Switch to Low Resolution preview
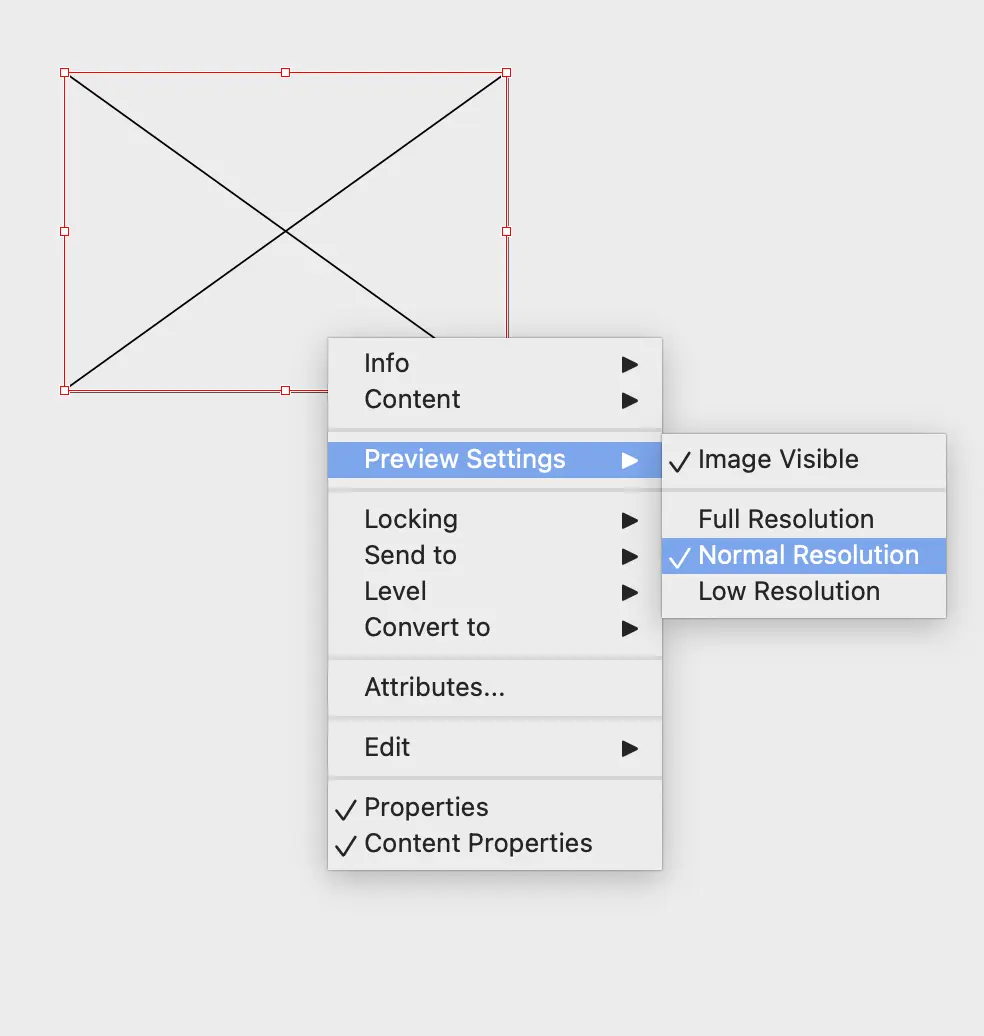This screenshot has height=1036, width=984. pos(804,592)
